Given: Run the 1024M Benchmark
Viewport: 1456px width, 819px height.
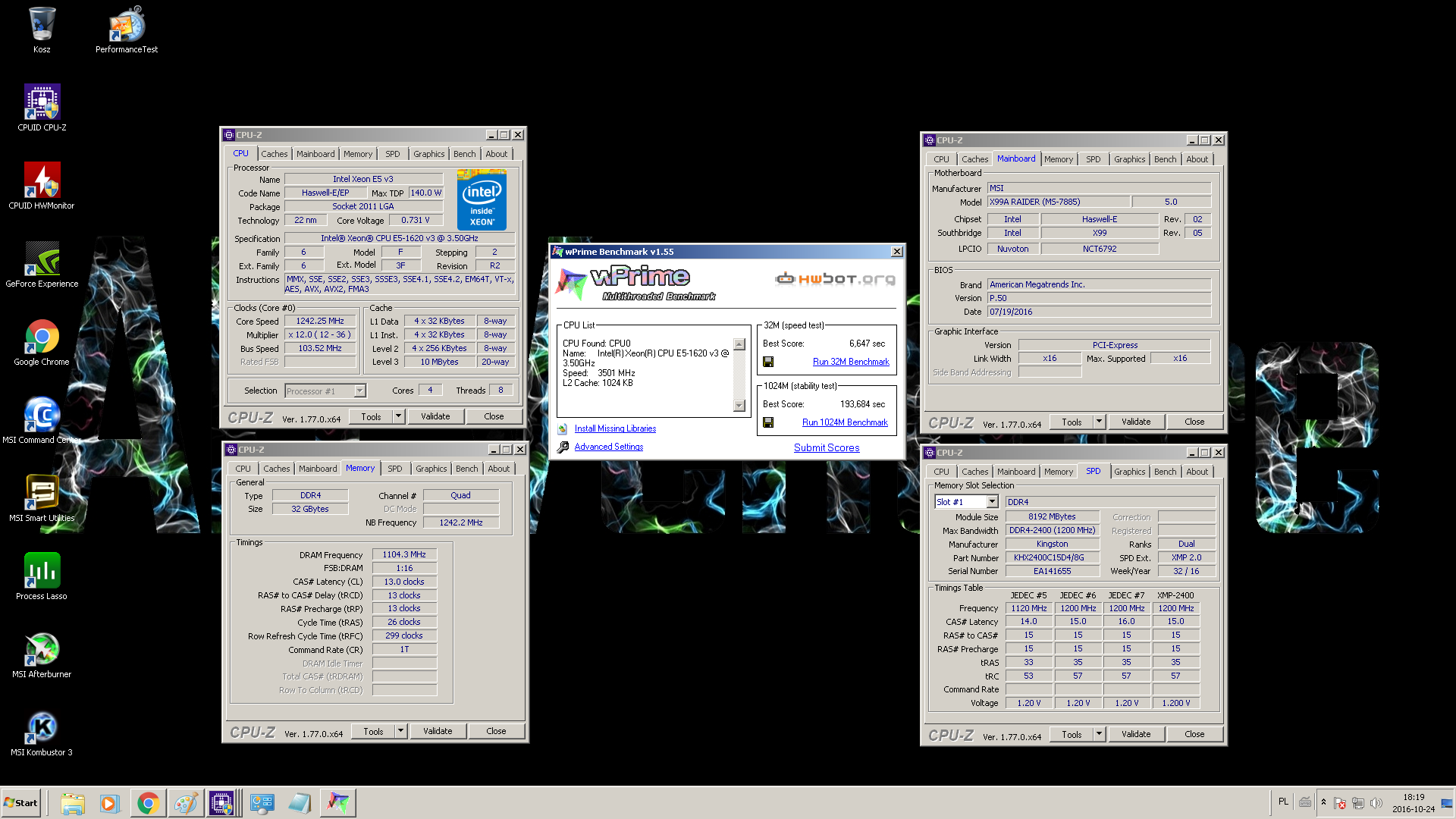Looking at the screenshot, I should click(x=845, y=422).
